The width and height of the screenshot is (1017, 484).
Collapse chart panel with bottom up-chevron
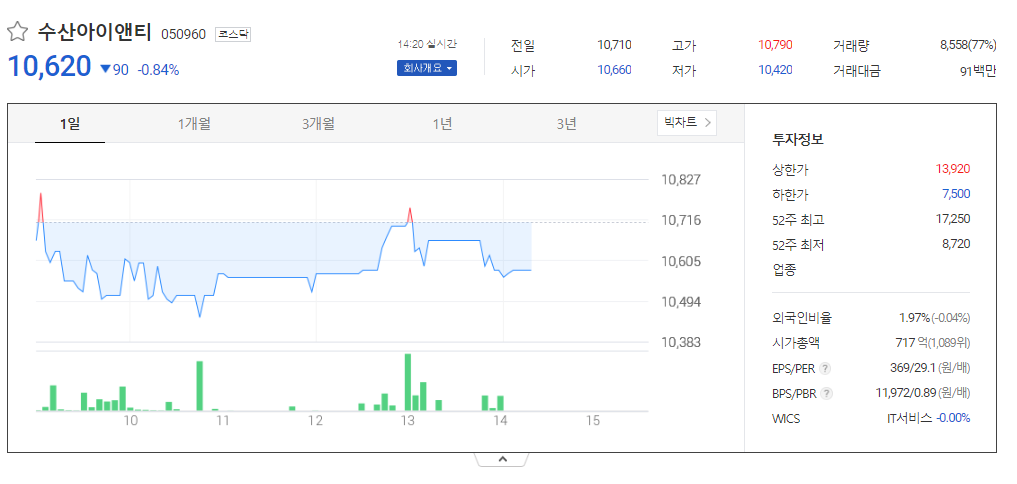(503, 459)
